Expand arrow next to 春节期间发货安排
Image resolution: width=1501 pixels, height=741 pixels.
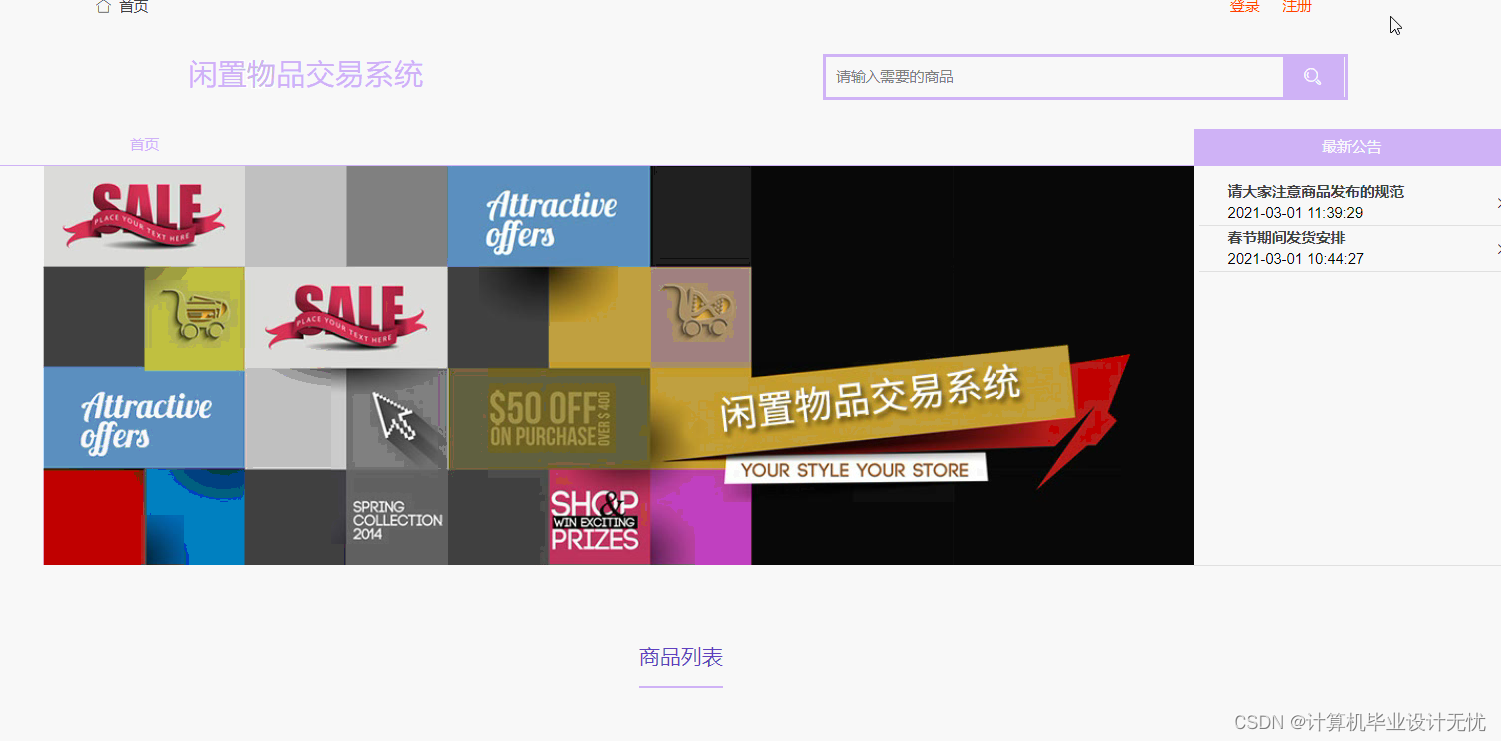[1498, 249]
